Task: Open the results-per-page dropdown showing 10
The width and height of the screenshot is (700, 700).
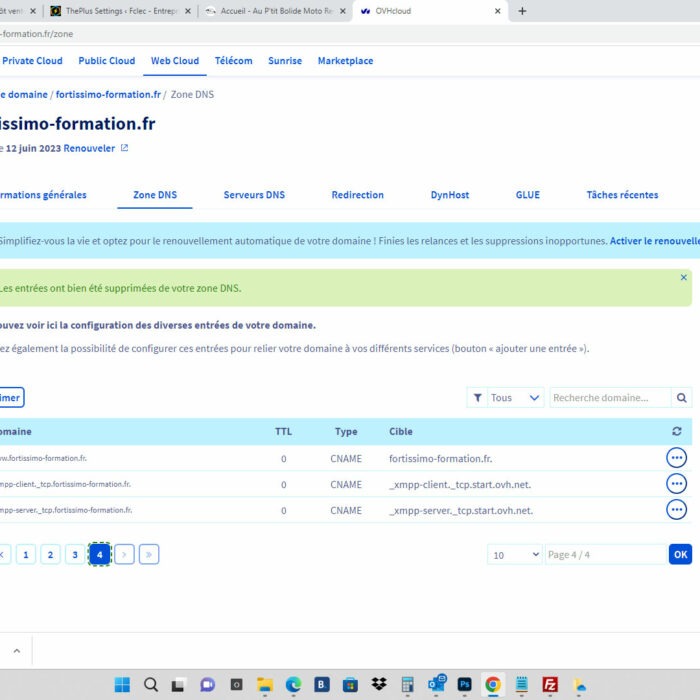Action: [x=515, y=554]
